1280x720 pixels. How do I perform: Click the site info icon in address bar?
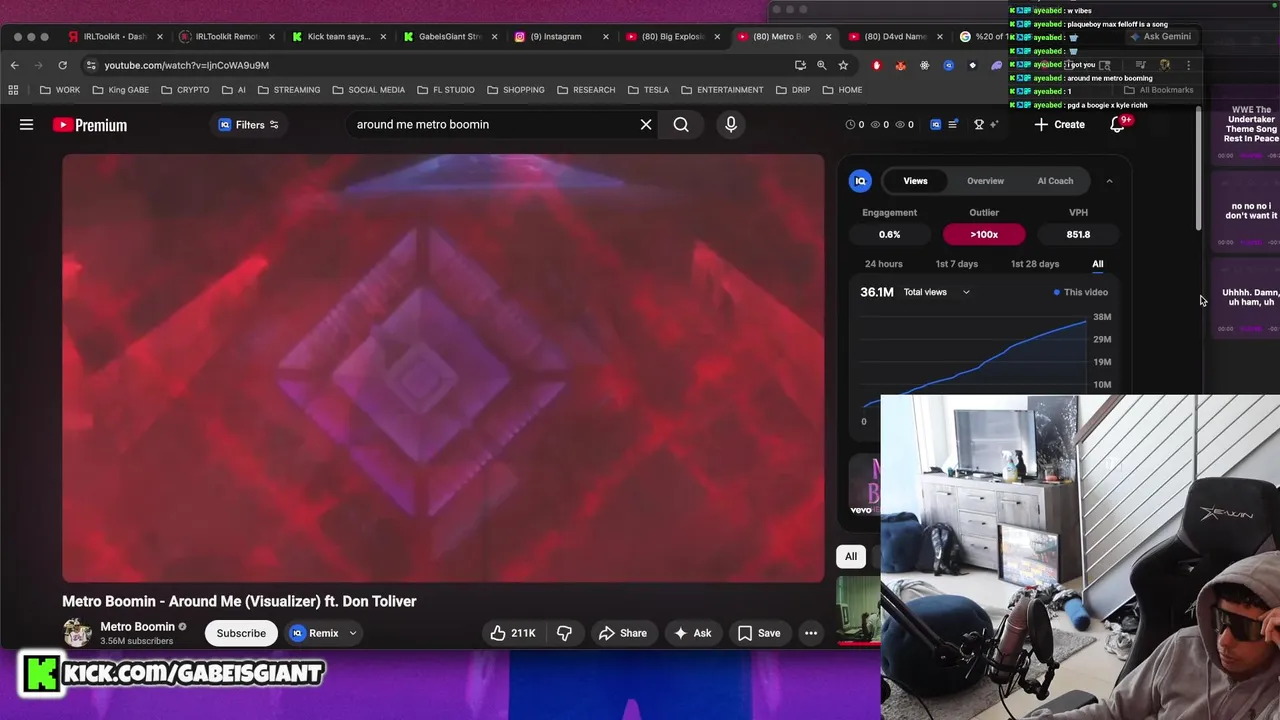click(x=90, y=65)
